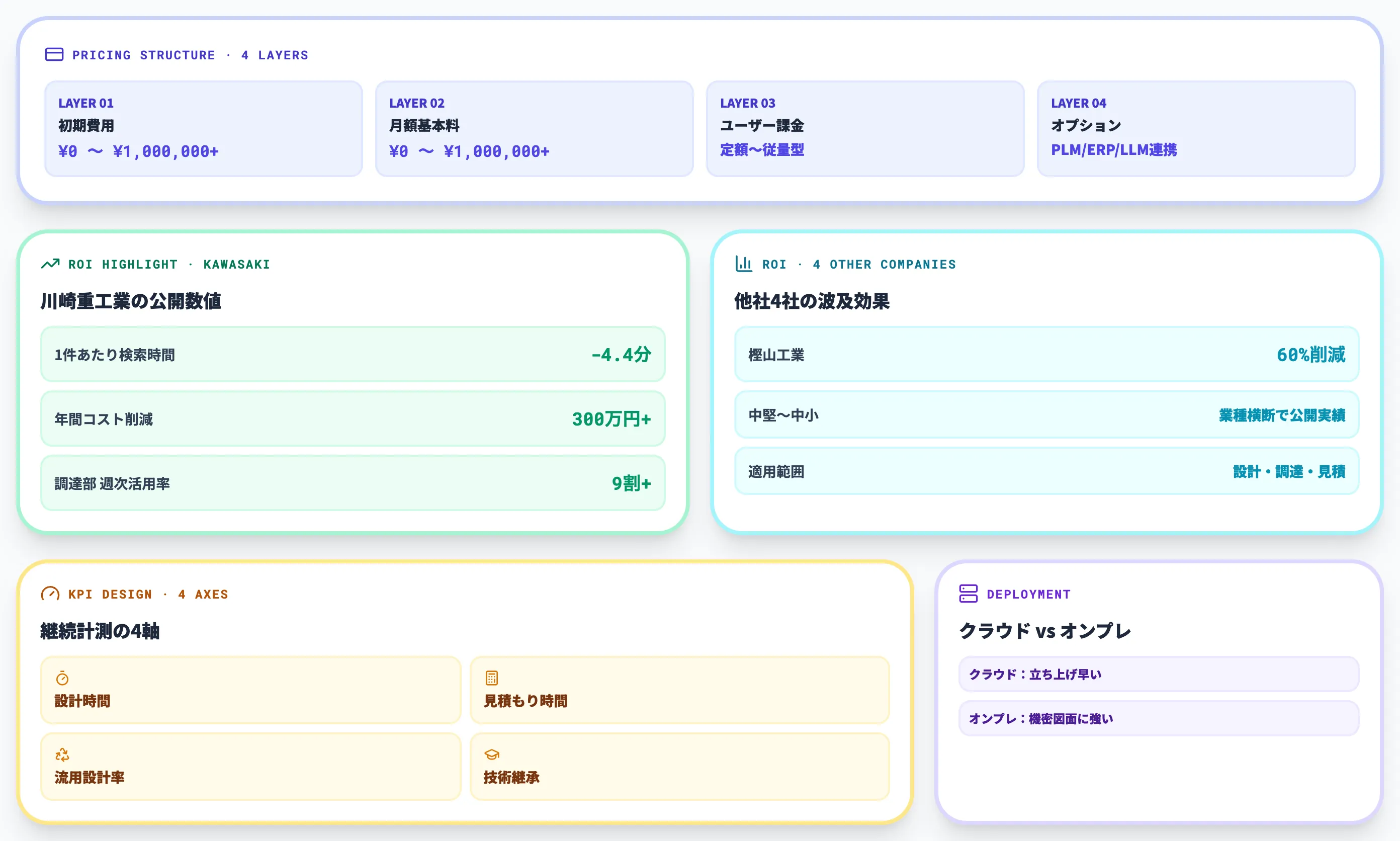Click the stopwatch icon above 設計時間
The height and width of the screenshot is (841, 1400).
[62, 678]
